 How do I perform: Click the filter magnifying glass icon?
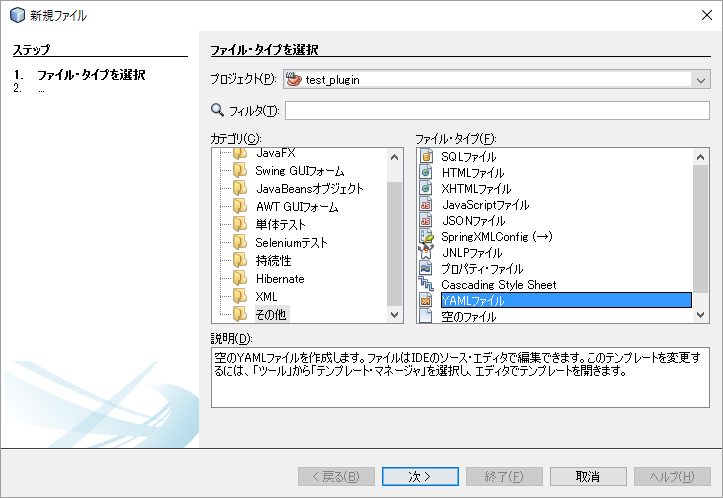click(217, 110)
